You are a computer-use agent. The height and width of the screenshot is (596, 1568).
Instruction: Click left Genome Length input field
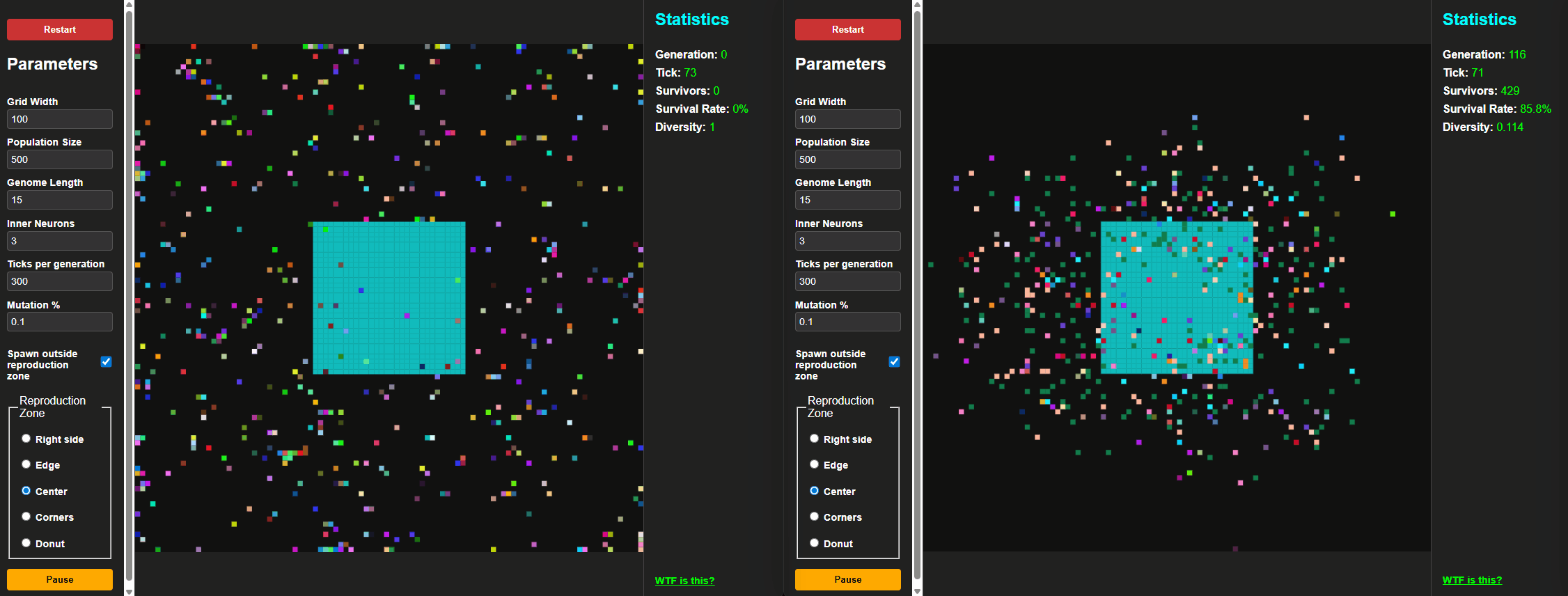click(x=60, y=200)
